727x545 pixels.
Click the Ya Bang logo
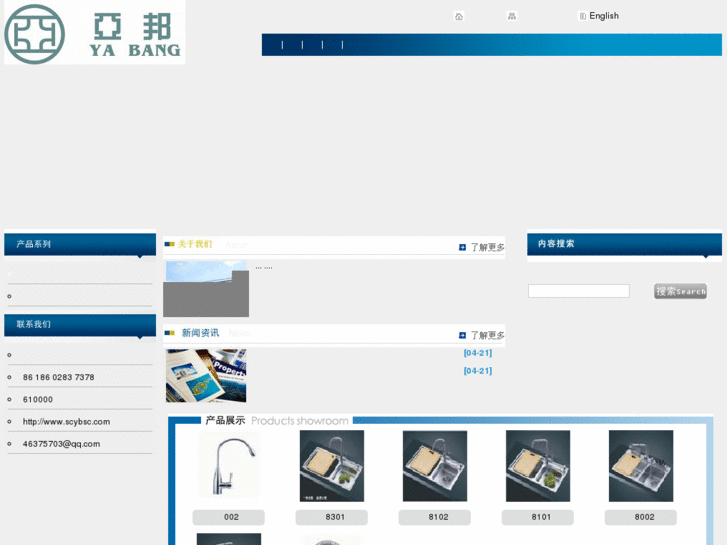95,32
